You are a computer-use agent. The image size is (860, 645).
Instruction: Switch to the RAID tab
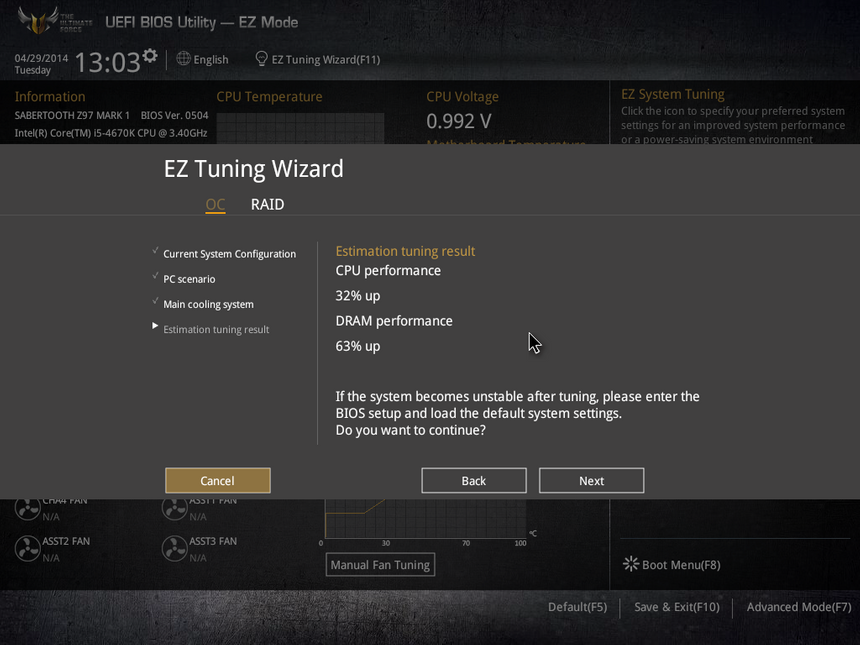click(268, 205)
